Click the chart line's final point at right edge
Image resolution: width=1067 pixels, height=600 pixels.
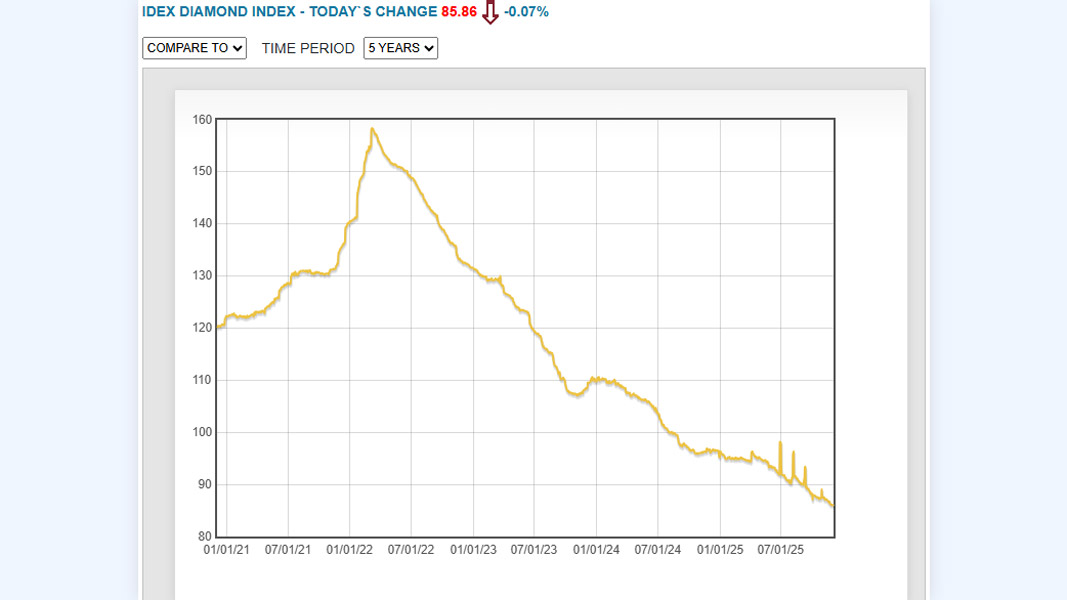pyautogui.click(x=833, y=506)
